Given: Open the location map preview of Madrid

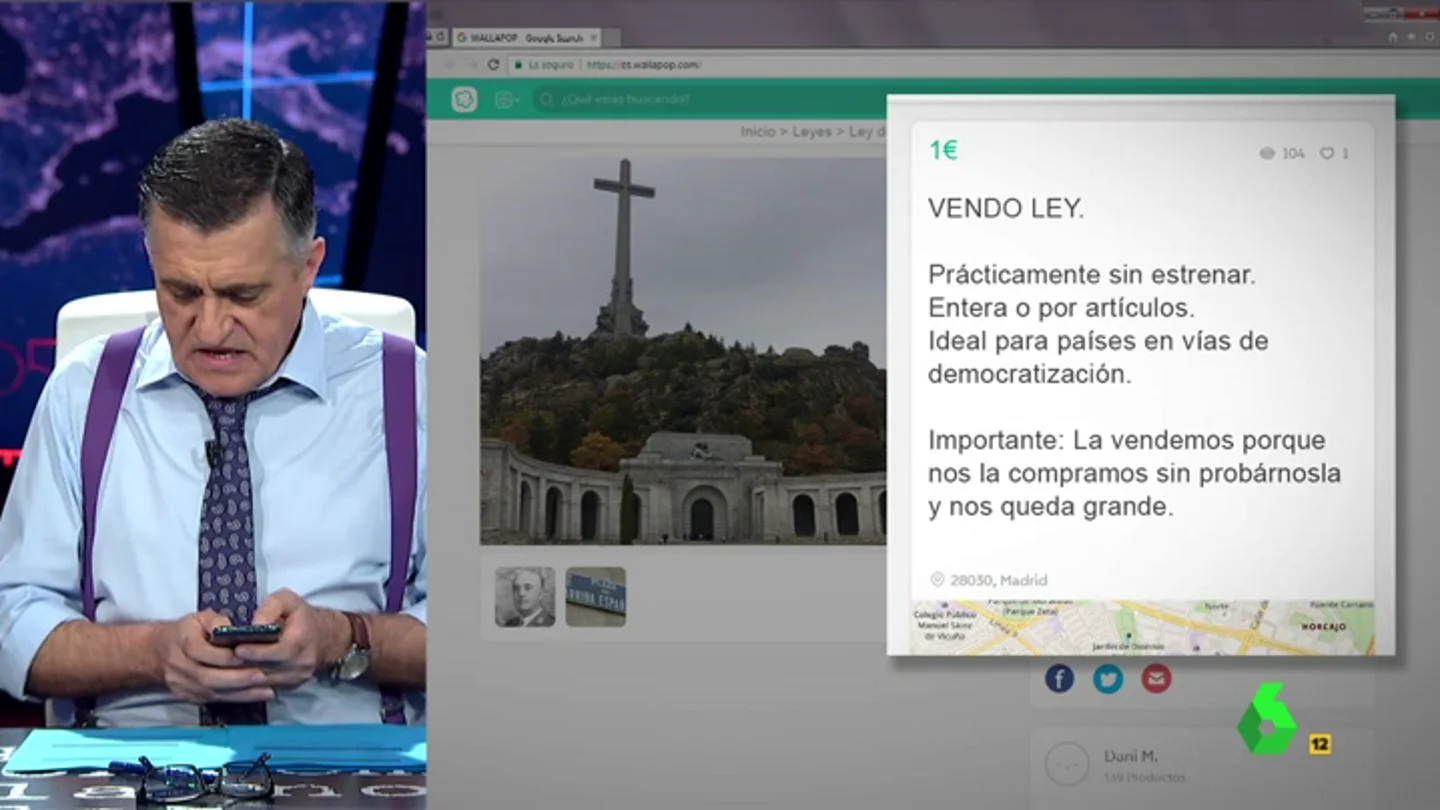Looking at the screenshot, I should pos(1142,627).
